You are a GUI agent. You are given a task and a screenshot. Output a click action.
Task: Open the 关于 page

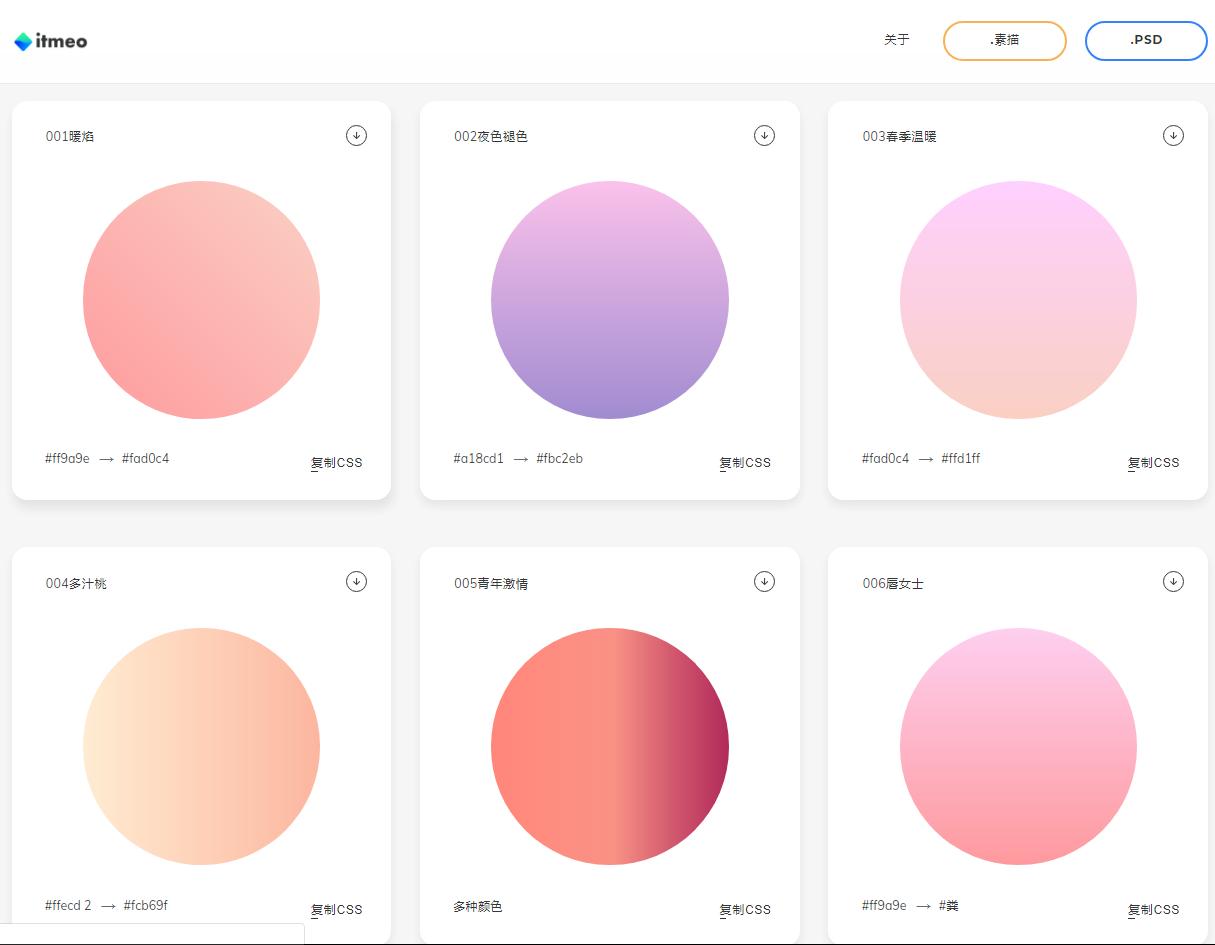tap(896, 40)
